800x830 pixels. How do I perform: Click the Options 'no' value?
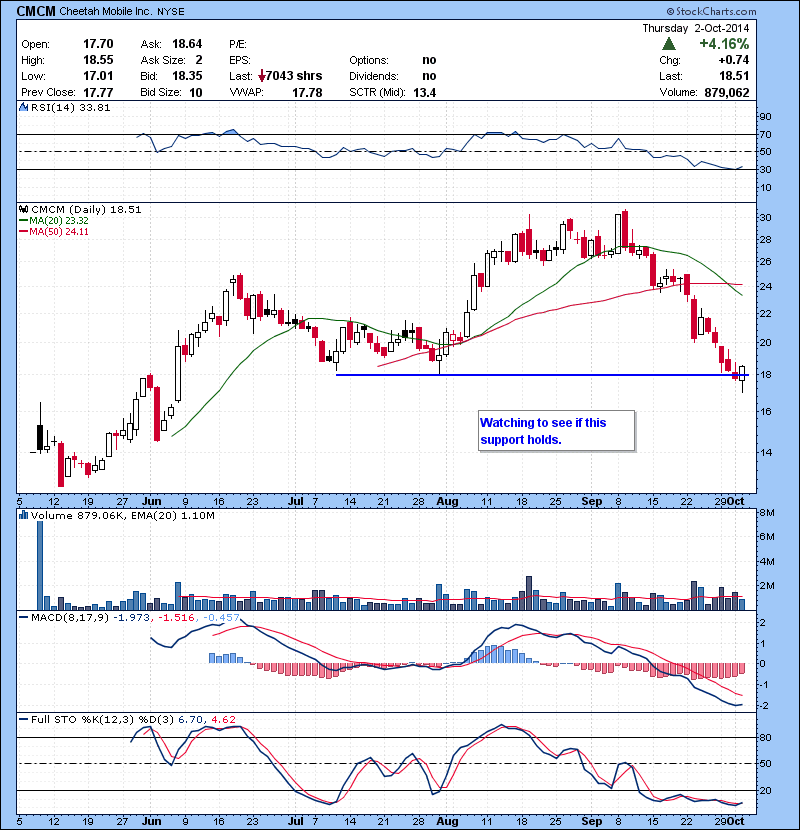tap(429, 60)
